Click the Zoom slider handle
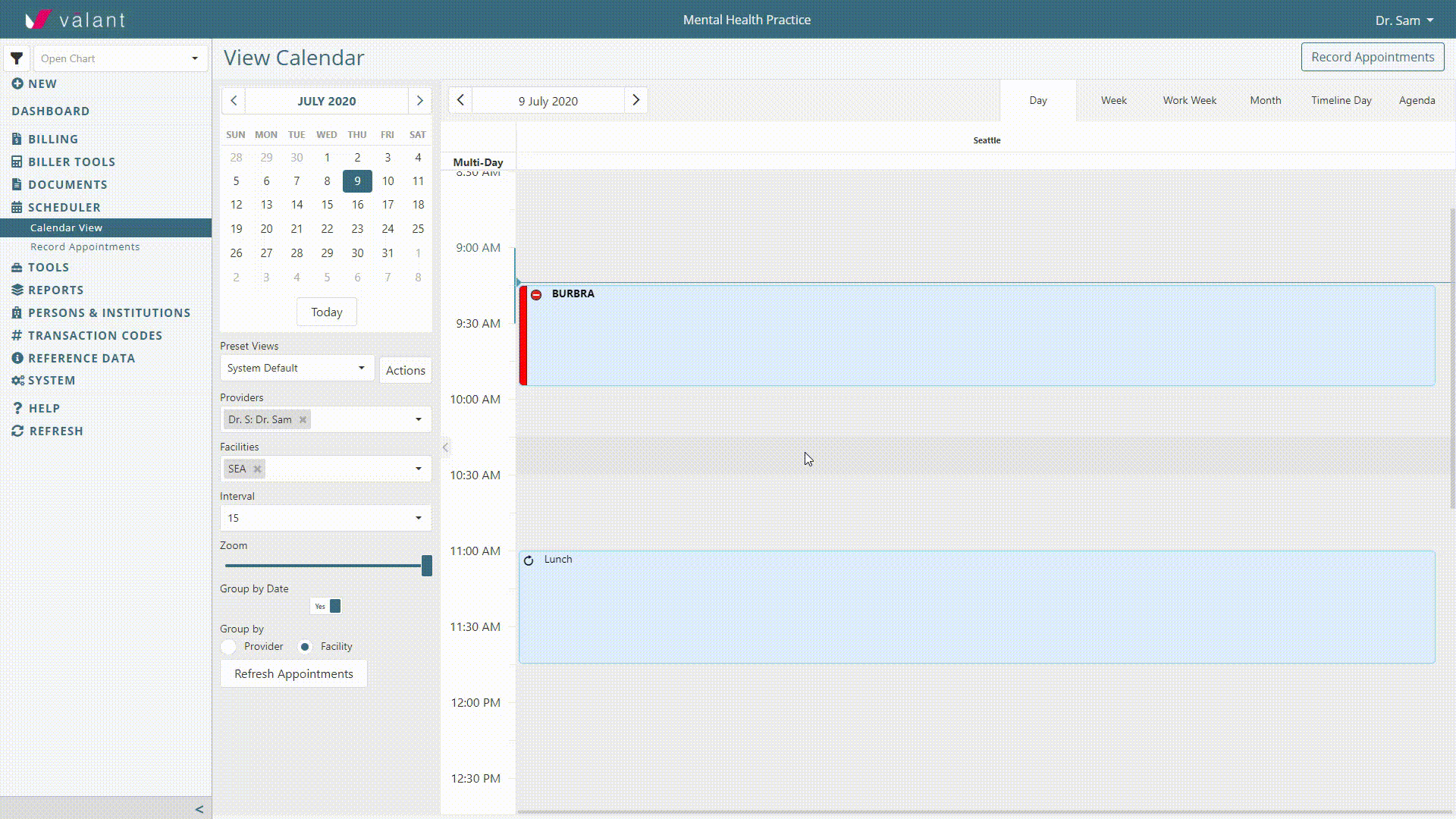Image resolution: width=1456 pixels, height=819 pixels. click(x=427, y=566)
